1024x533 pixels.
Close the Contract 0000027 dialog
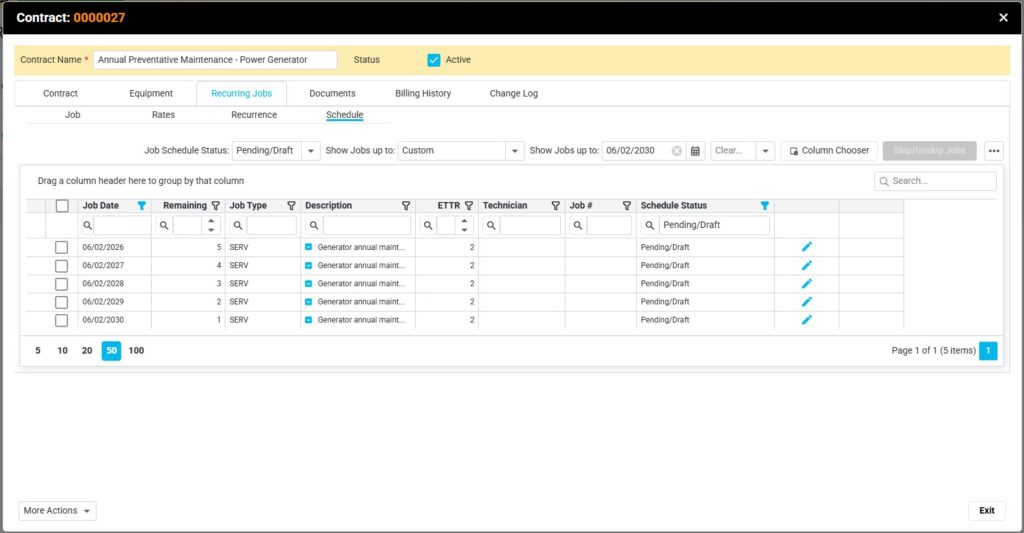1003,18
